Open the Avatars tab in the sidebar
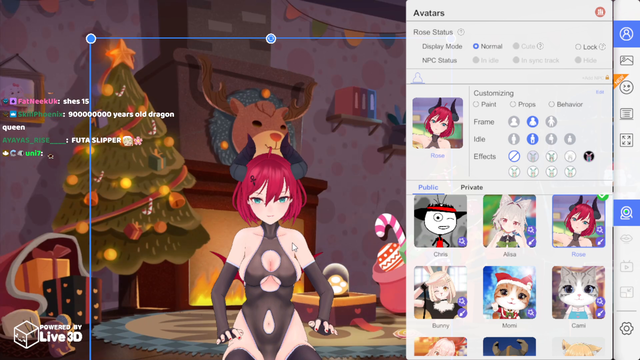 click(x=627, y=34)
